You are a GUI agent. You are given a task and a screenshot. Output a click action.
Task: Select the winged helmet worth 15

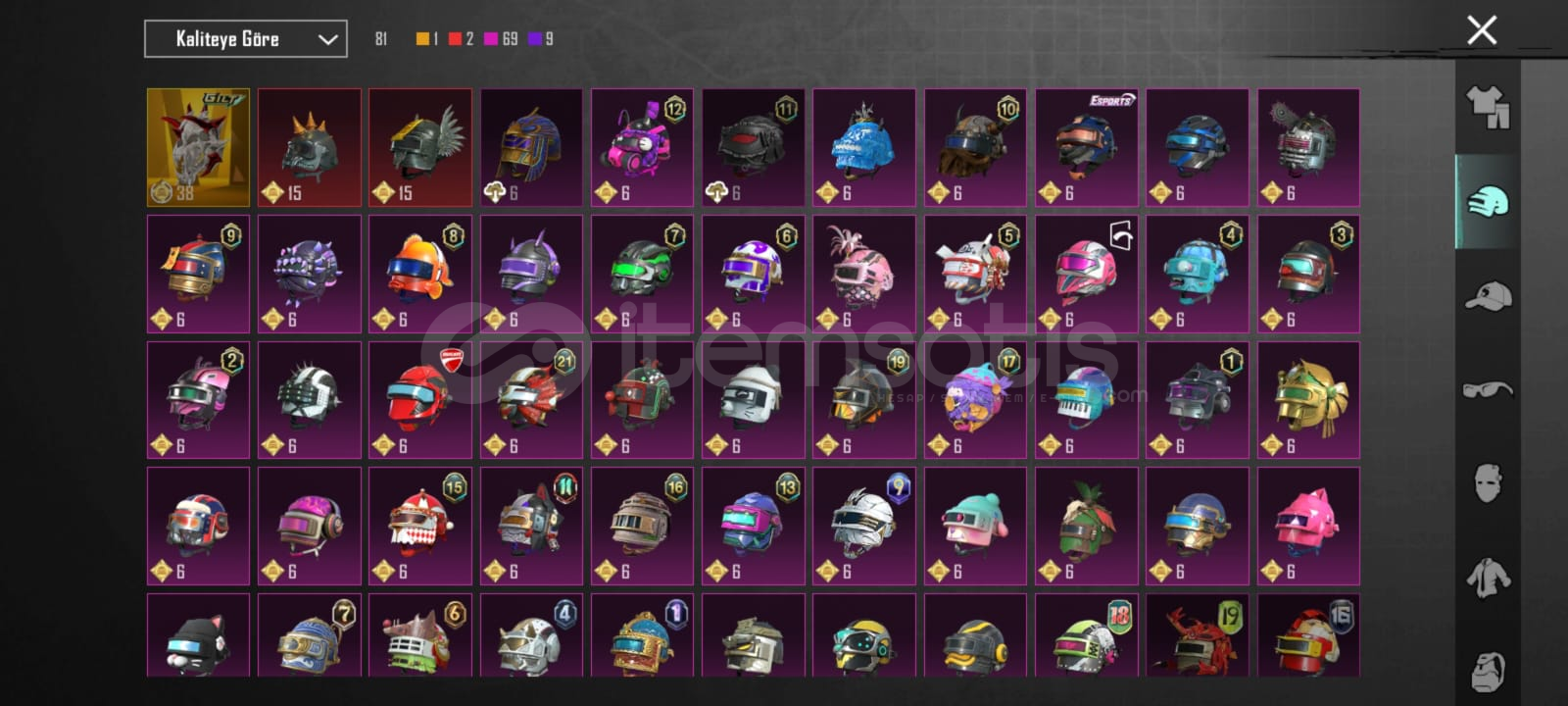(420, 148)
